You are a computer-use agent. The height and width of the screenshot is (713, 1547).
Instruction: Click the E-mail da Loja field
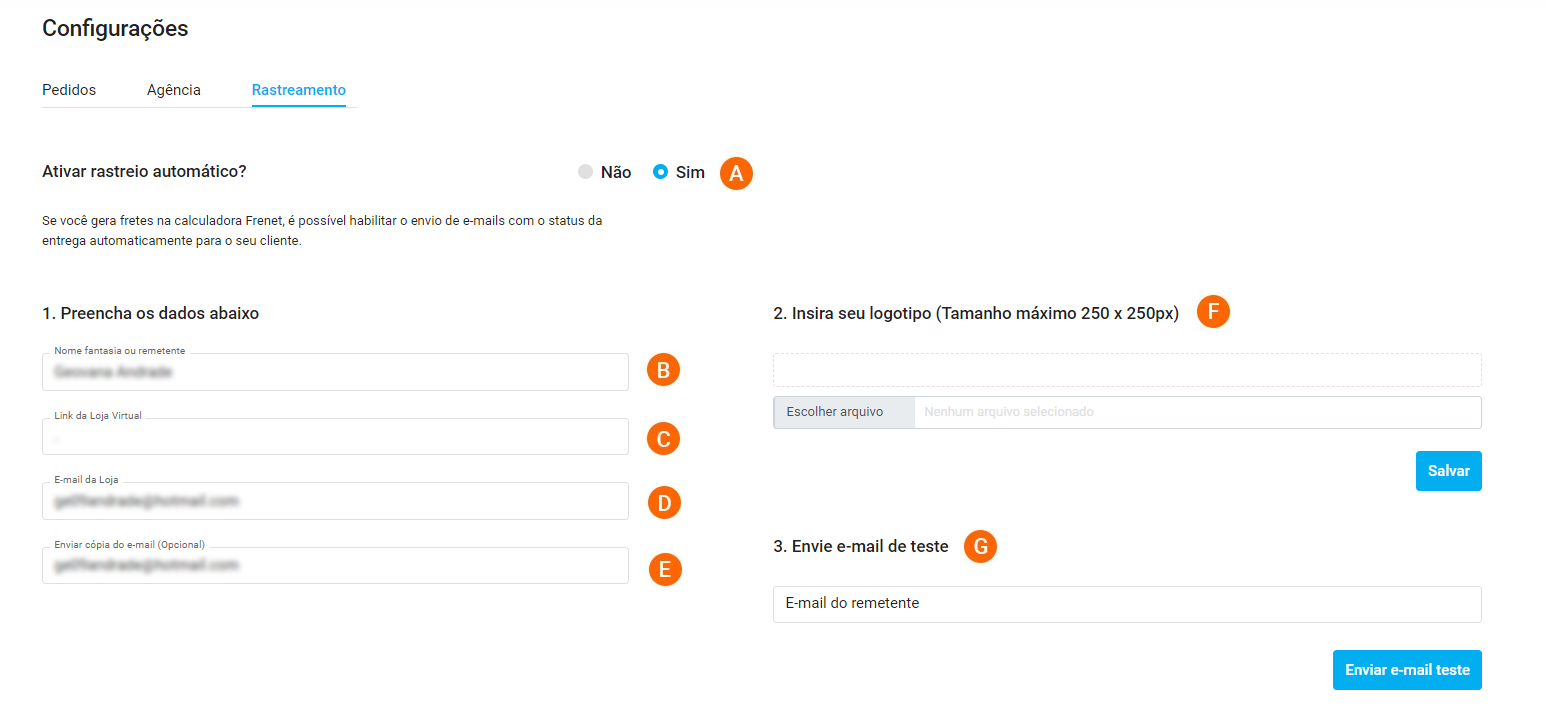click(335, 501)
